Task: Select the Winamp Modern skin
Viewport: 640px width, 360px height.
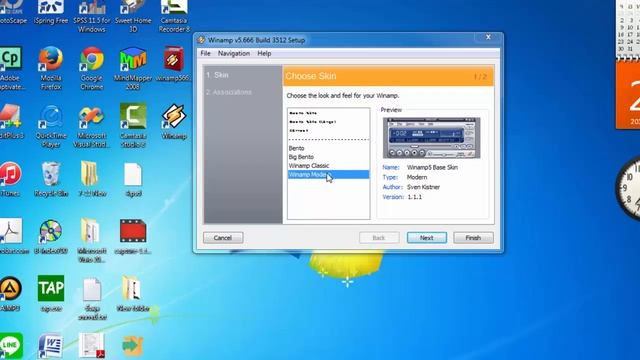Action: pos(329,175)
